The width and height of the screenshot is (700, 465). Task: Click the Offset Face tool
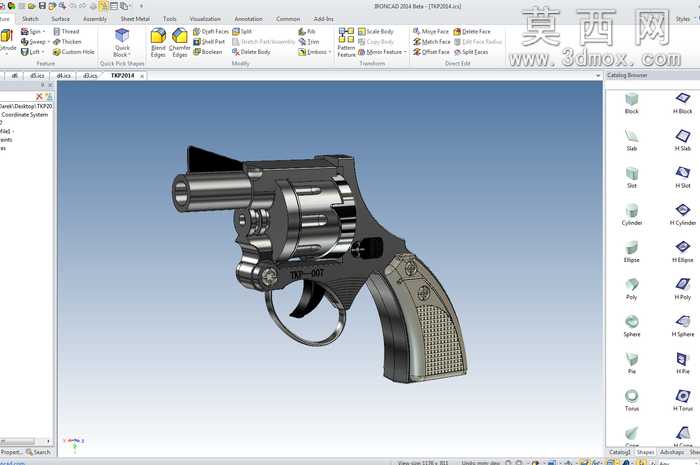(431, 52)
